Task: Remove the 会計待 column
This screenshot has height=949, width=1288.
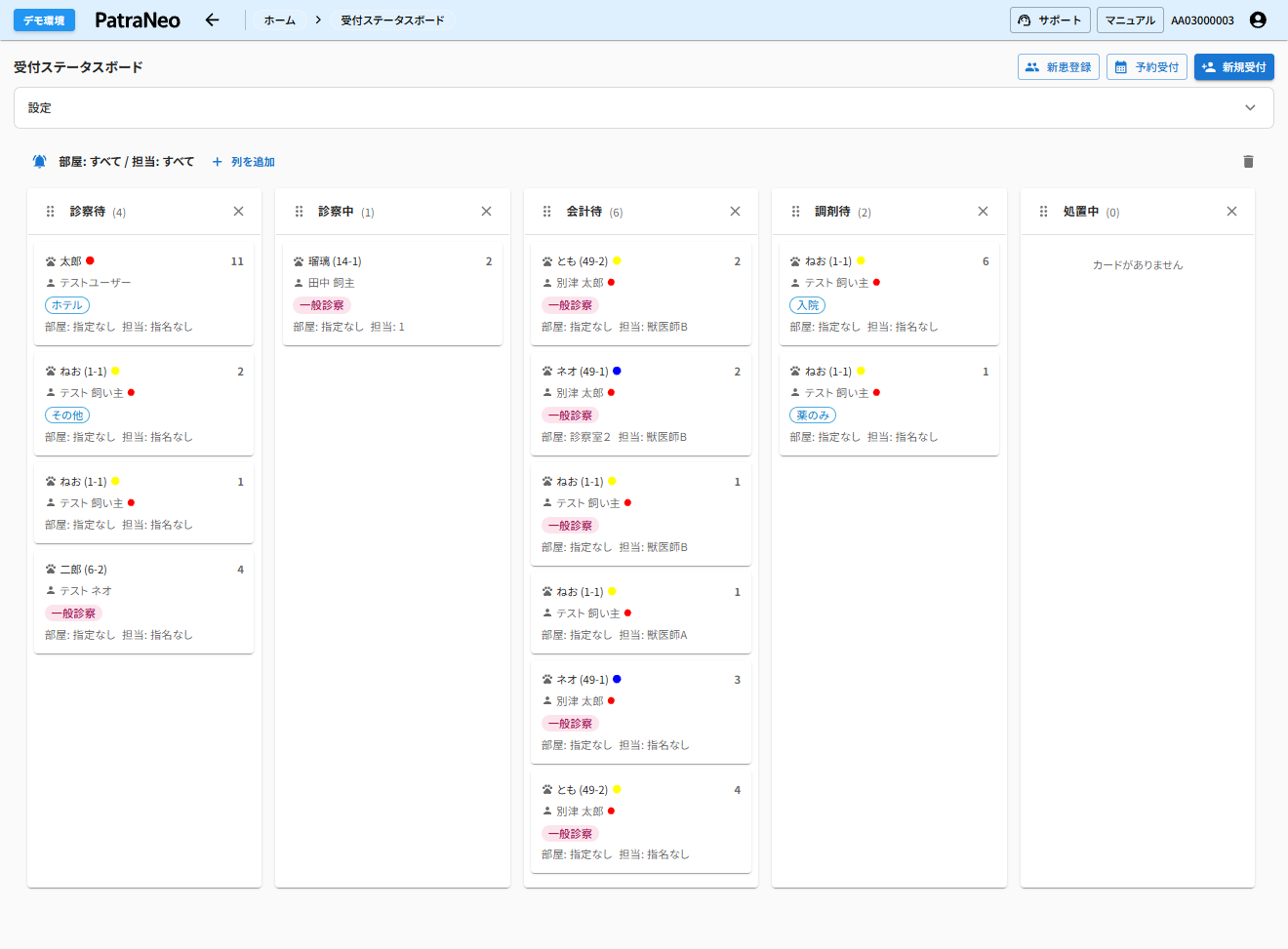Action: click(735, 212)
